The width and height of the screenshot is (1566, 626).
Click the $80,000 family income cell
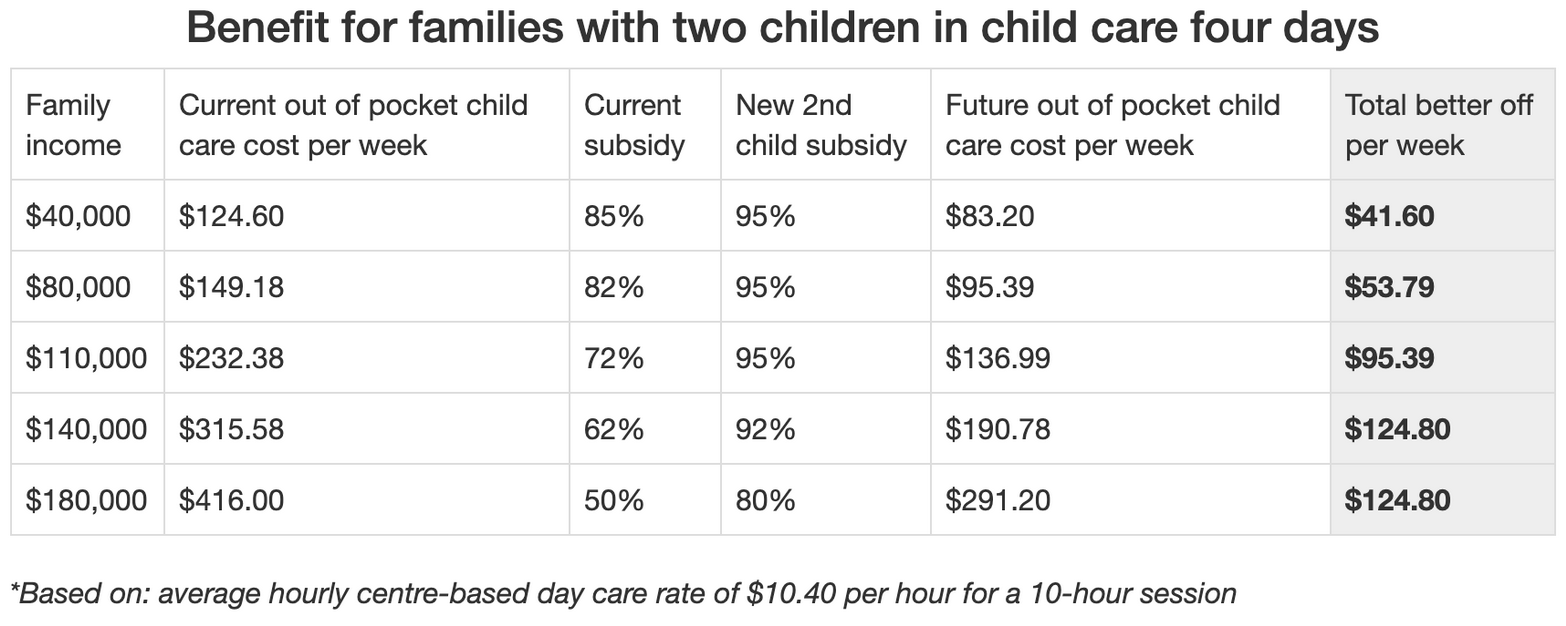[x=78, y=287]
